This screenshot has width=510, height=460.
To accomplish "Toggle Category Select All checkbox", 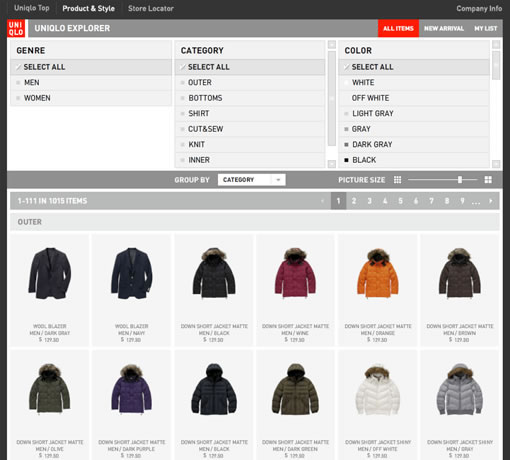I will [x=183, y=67].
